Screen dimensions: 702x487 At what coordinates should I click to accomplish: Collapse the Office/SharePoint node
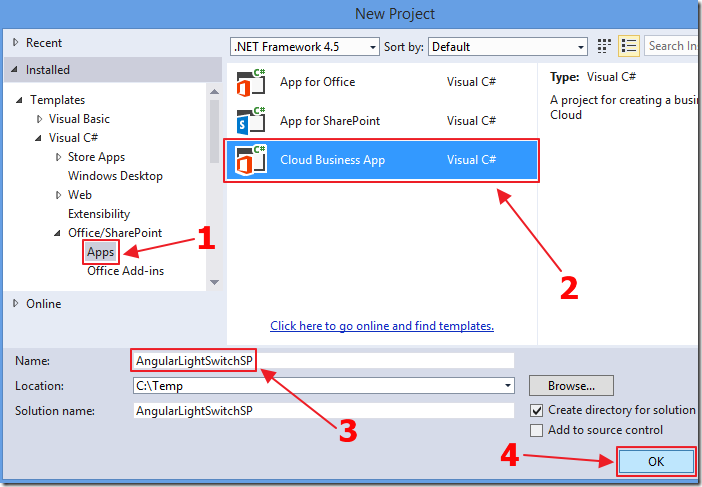point(57,233)
